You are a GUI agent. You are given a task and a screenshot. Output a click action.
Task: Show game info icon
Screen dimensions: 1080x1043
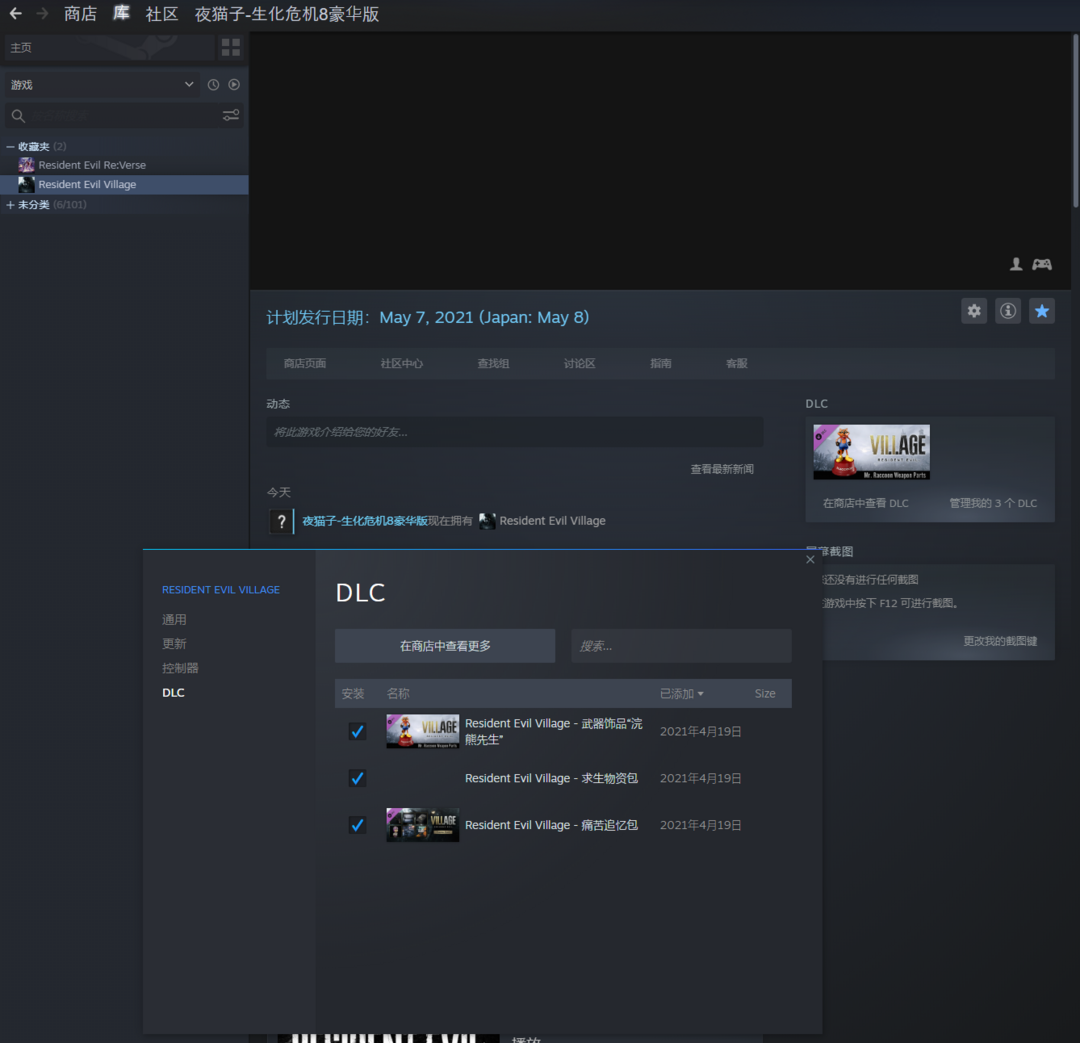click(x=1008, y=311)
